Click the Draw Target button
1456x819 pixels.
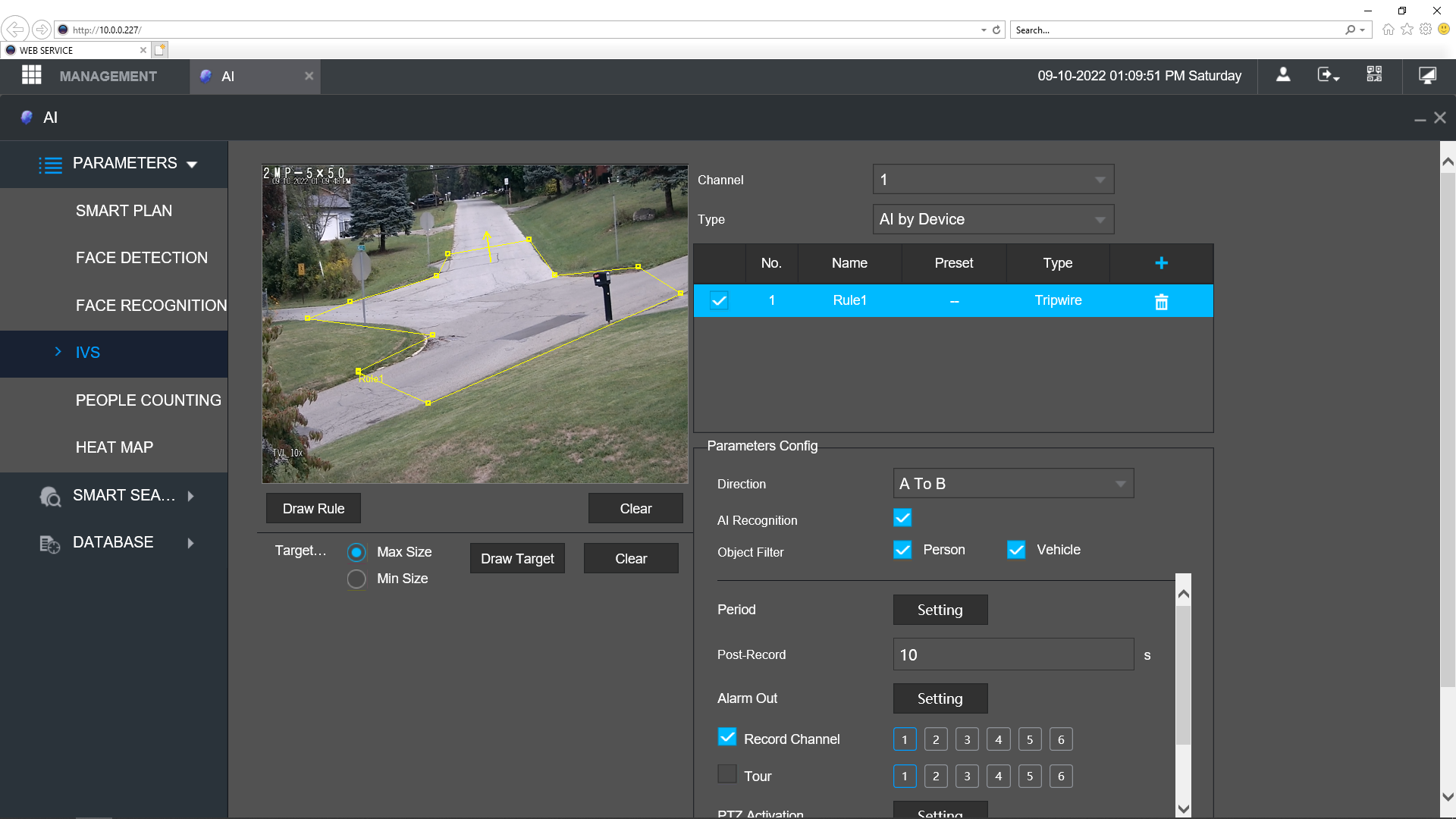(x=517, y=559)
